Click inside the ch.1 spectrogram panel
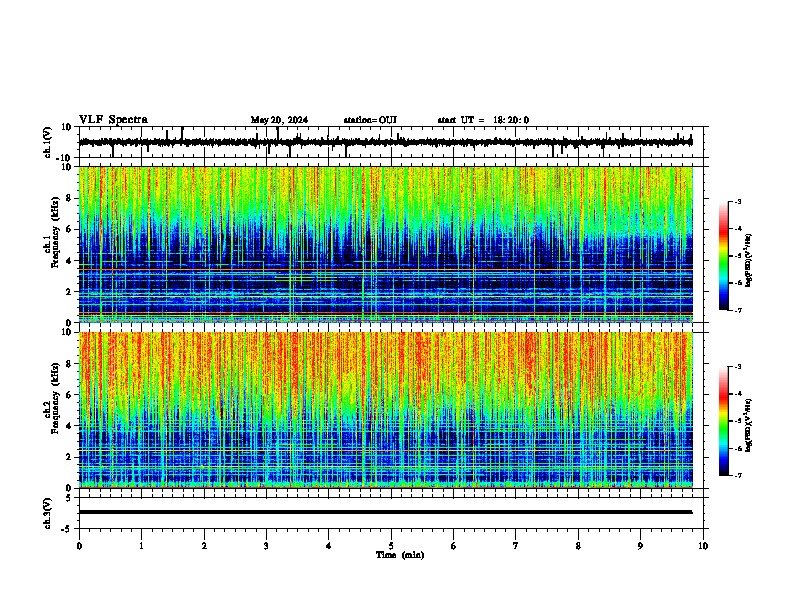 (386, 244)
